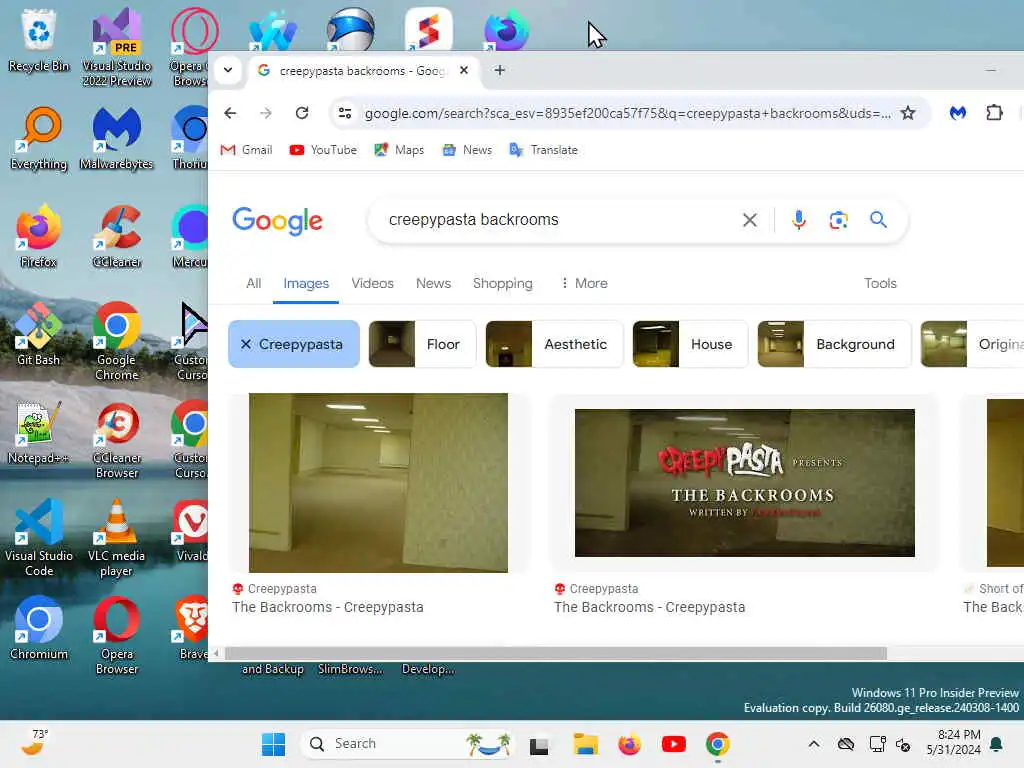Launch Visual Studio 2022 Preview shortcut
This screenshot has width=1024, height=768.
(x=117, y=48)
